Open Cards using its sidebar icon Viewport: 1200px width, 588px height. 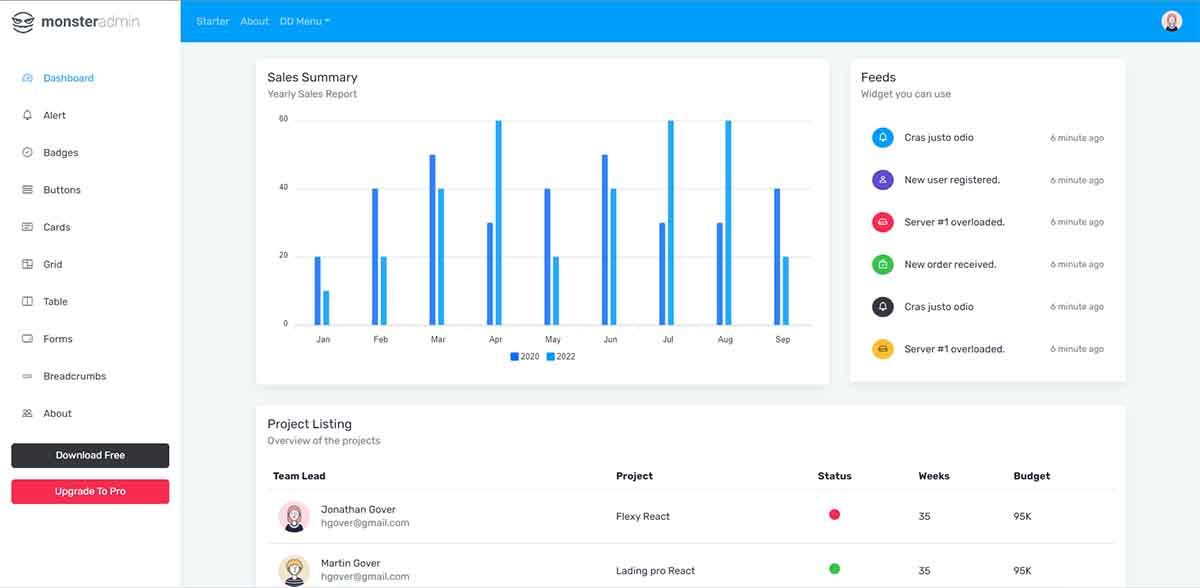(26, 227)
